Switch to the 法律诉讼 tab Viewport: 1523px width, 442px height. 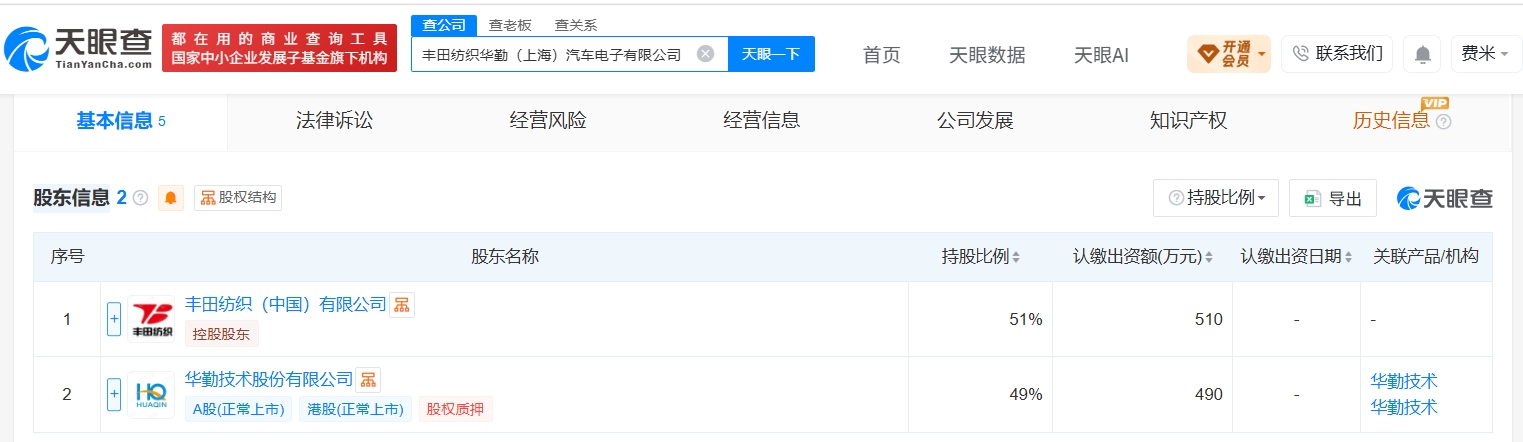[x=334, y=121]
